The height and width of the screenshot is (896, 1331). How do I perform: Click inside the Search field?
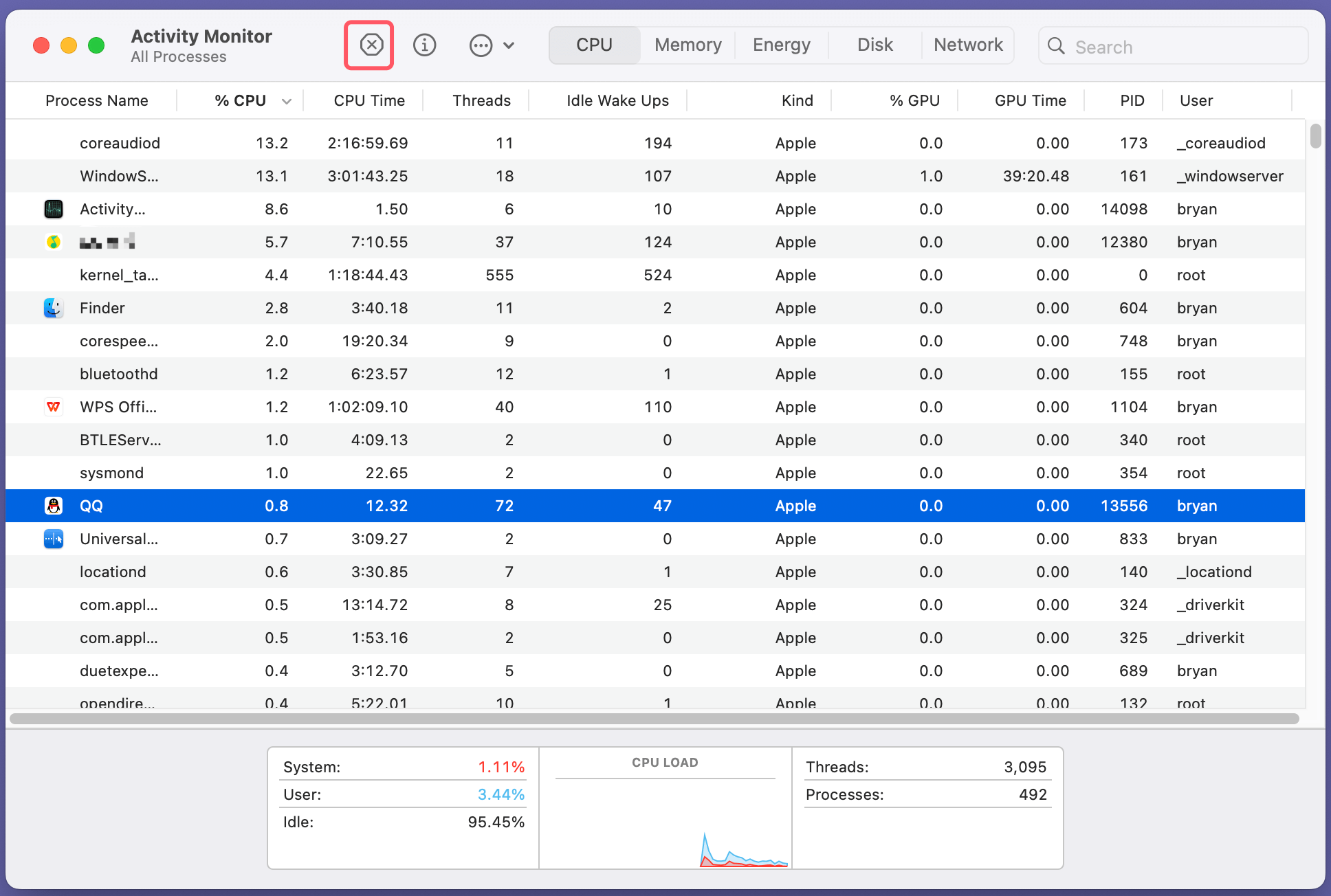coord(1169,46)
